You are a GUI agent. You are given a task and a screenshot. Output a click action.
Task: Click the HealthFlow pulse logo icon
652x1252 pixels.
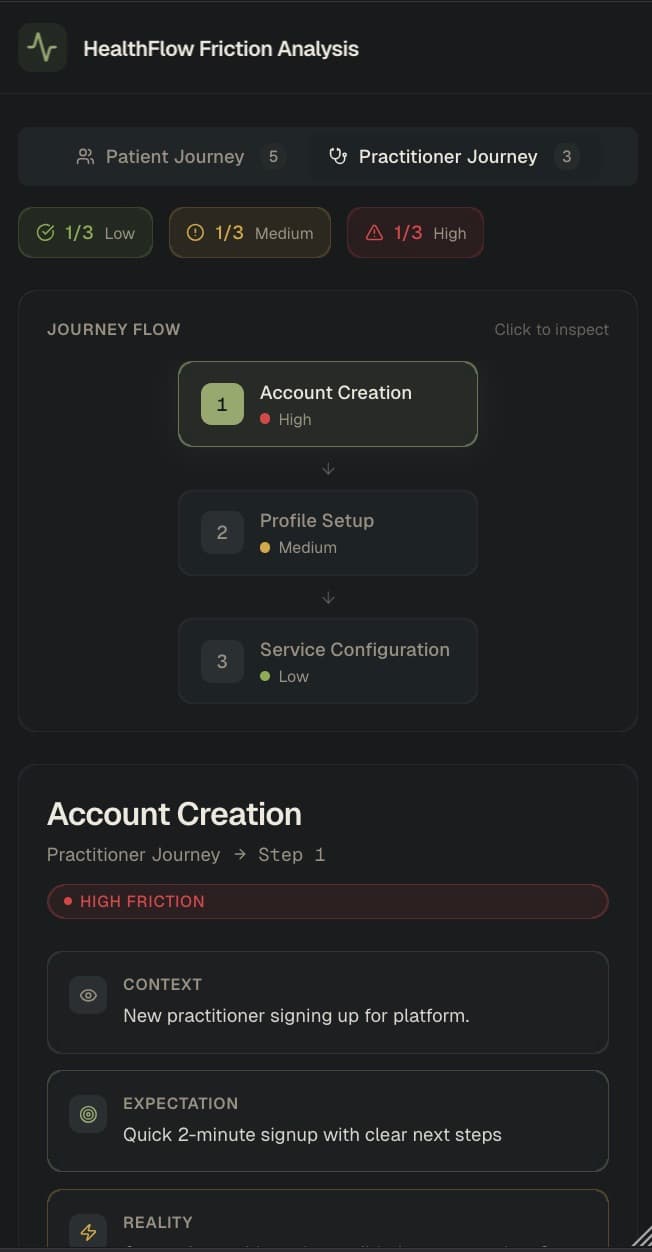tap(42, 48)
